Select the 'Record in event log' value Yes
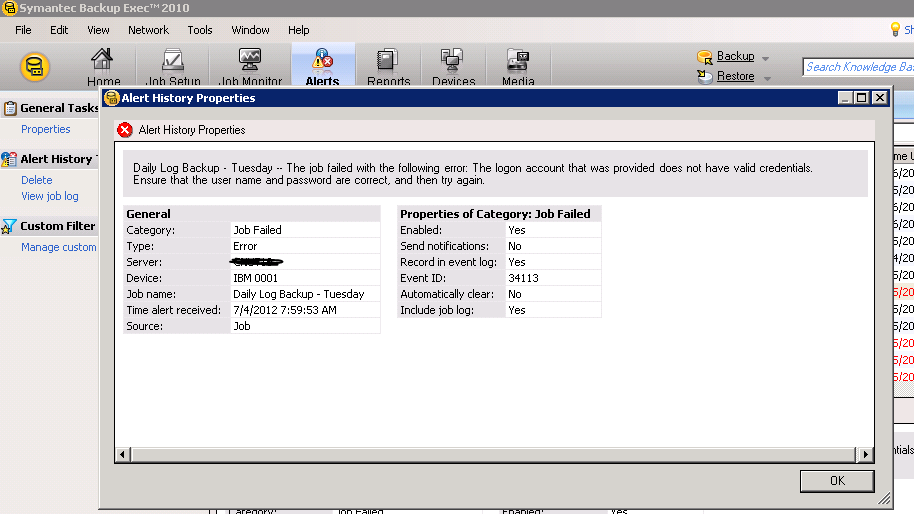 point(516,262)
